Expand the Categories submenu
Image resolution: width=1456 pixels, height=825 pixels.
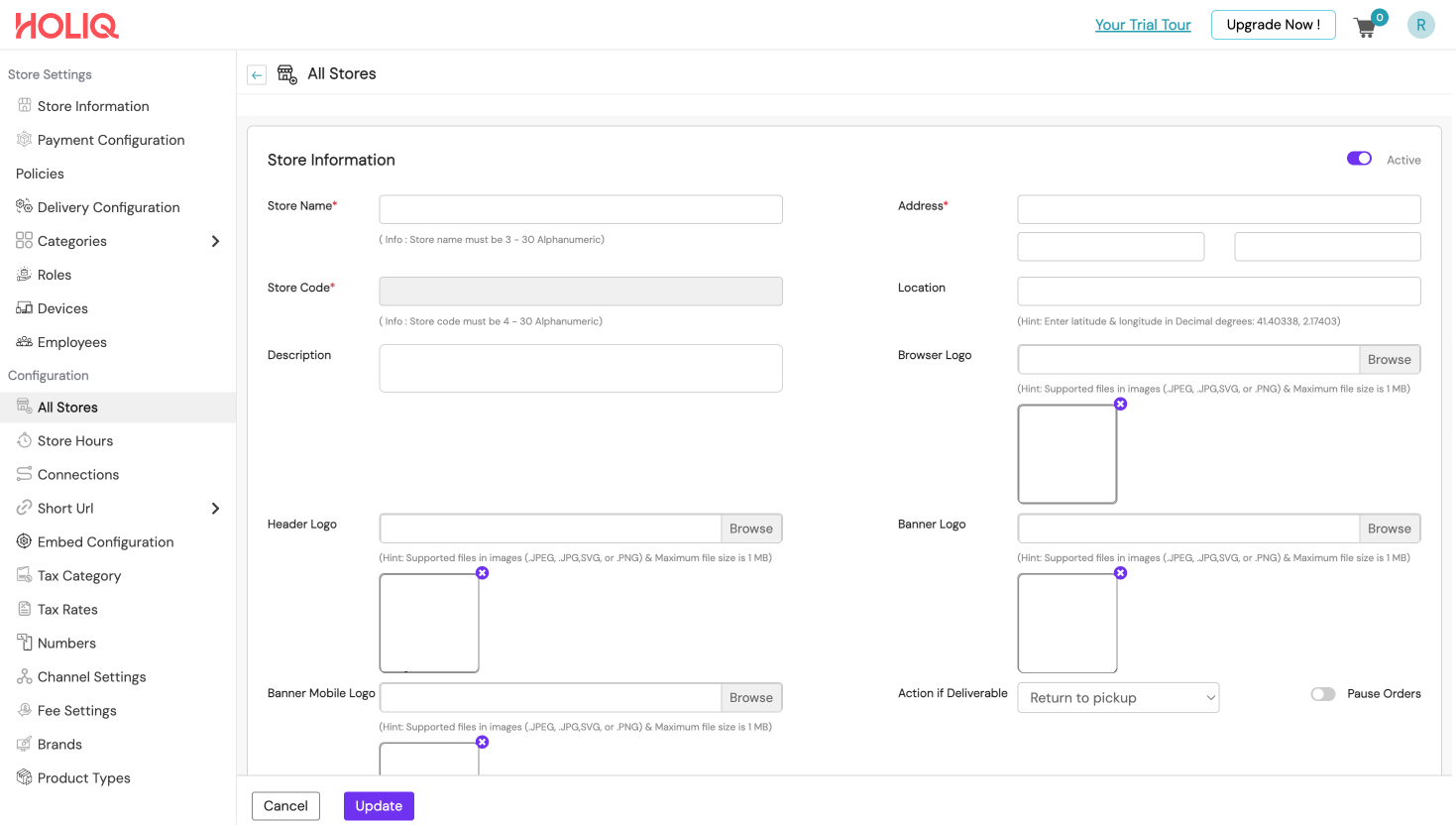(x=215, y=241)
